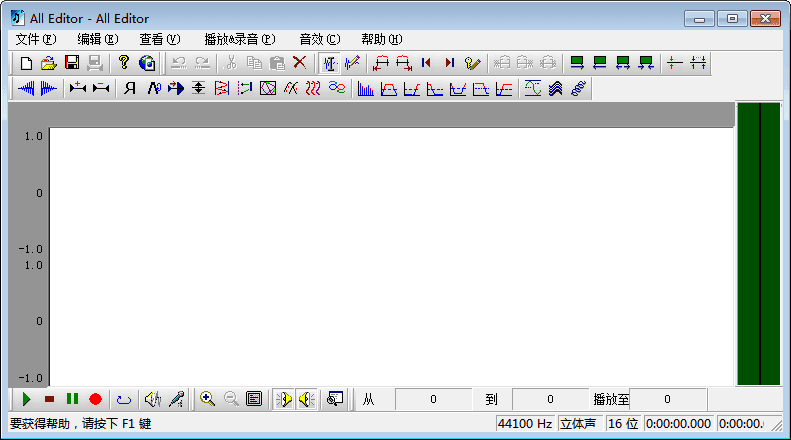This screenshot has width=791, height=440.
Task: Toggle the left-facing speaker channel button
Action: [306, 400]
